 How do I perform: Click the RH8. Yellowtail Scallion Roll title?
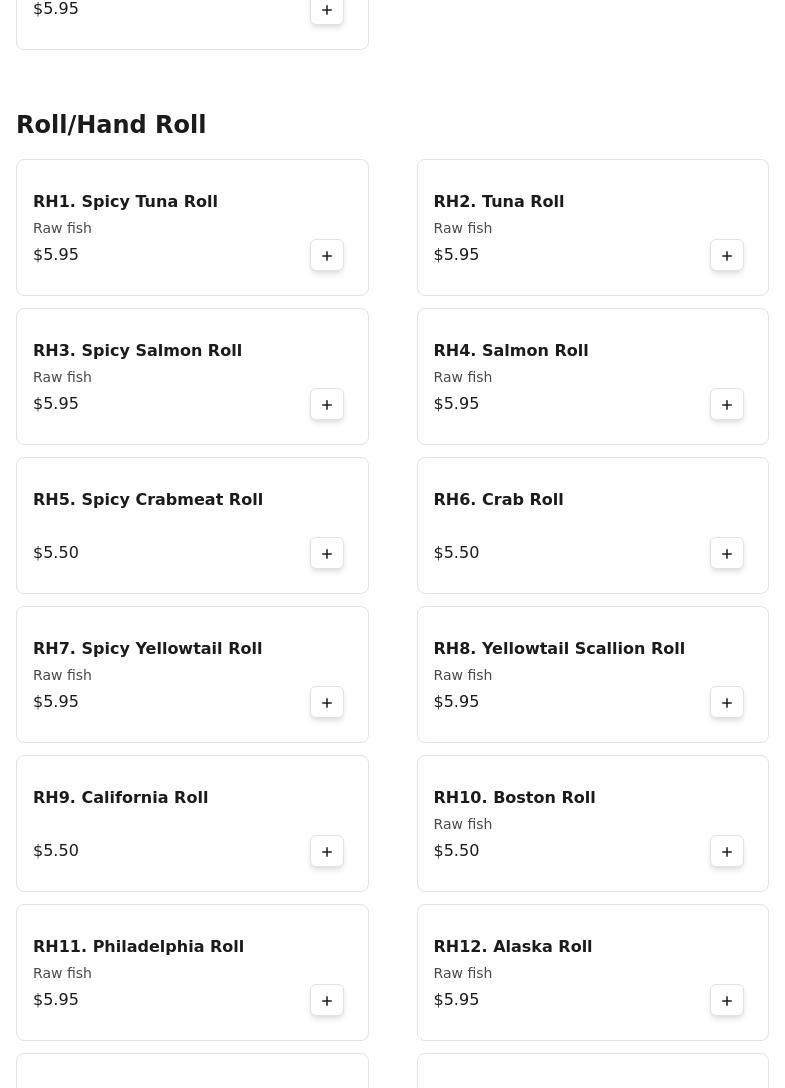558,648
